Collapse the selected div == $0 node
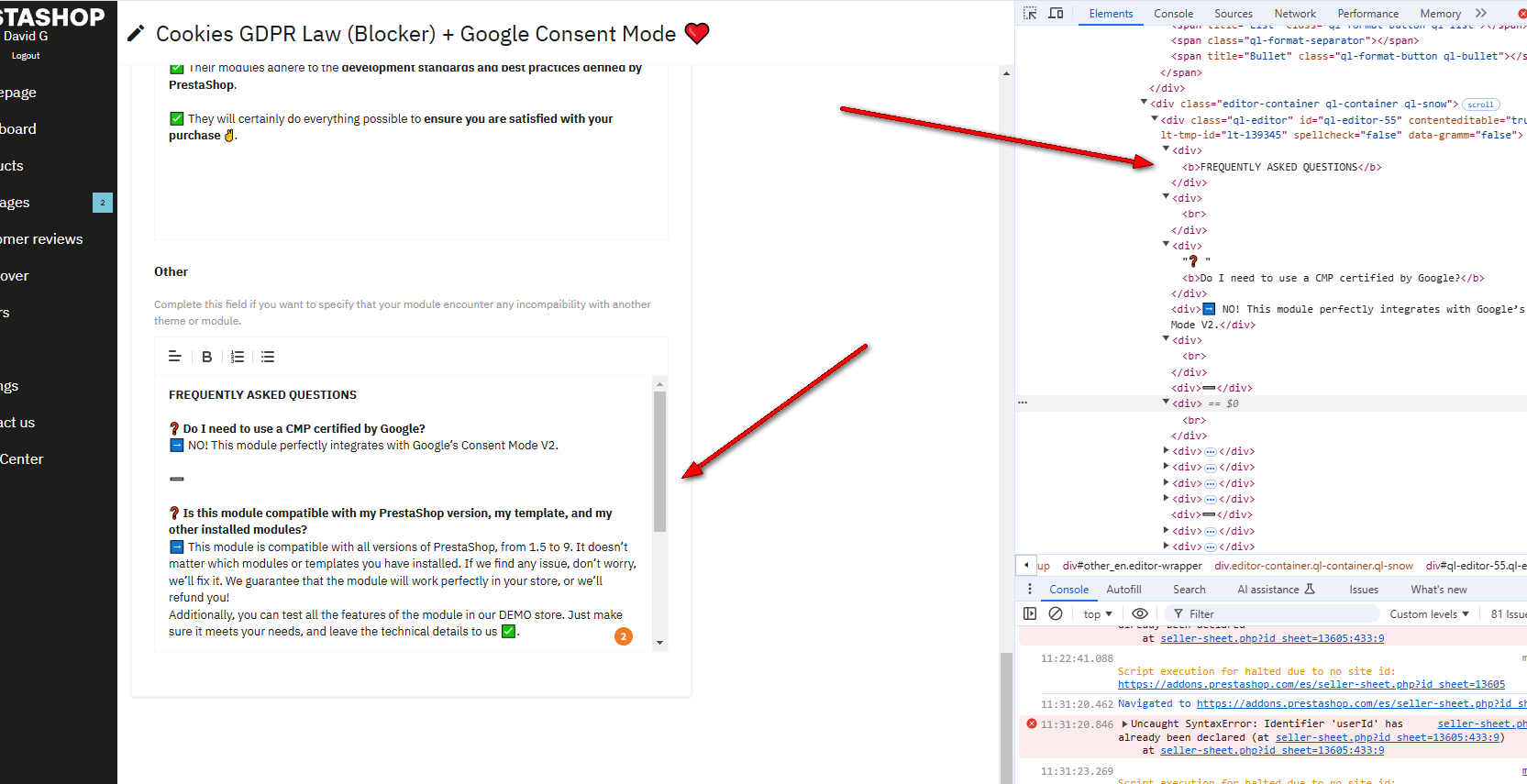Image resolution: width=1527 pixels, height=784 pixels. pyautogui.click(x=1167, y=403)
